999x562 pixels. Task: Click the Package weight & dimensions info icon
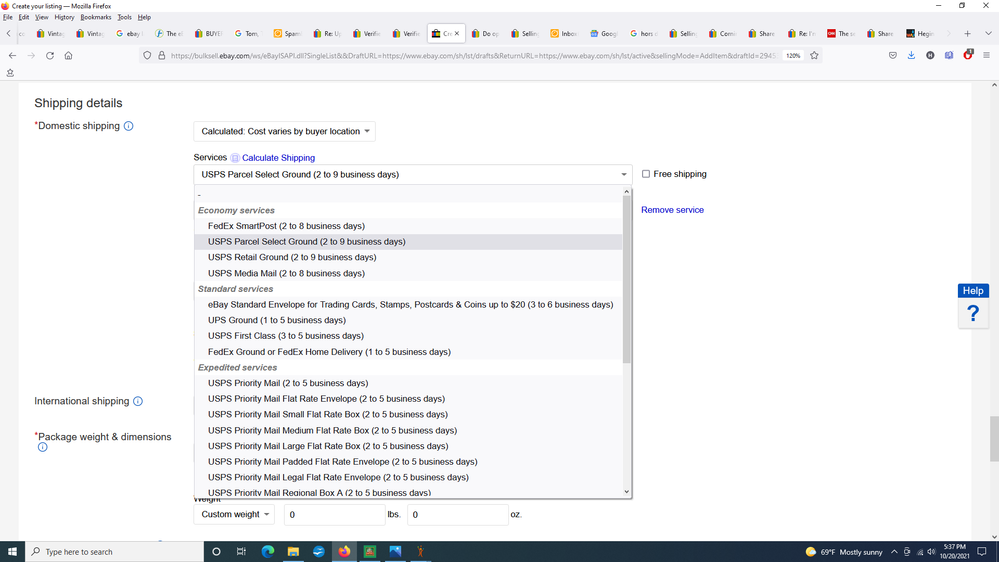42,447
